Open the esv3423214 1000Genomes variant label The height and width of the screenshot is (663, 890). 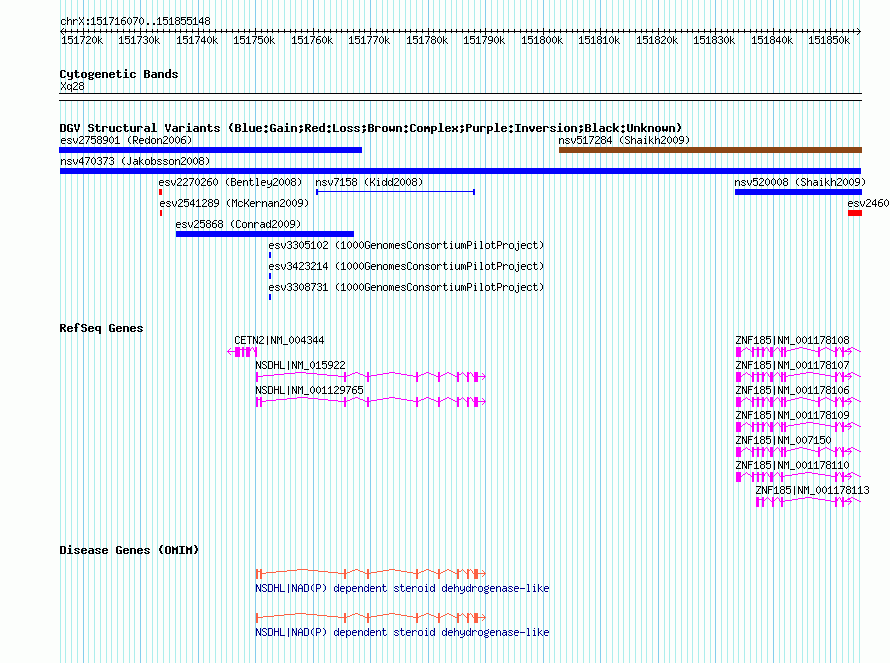(406, 266)
